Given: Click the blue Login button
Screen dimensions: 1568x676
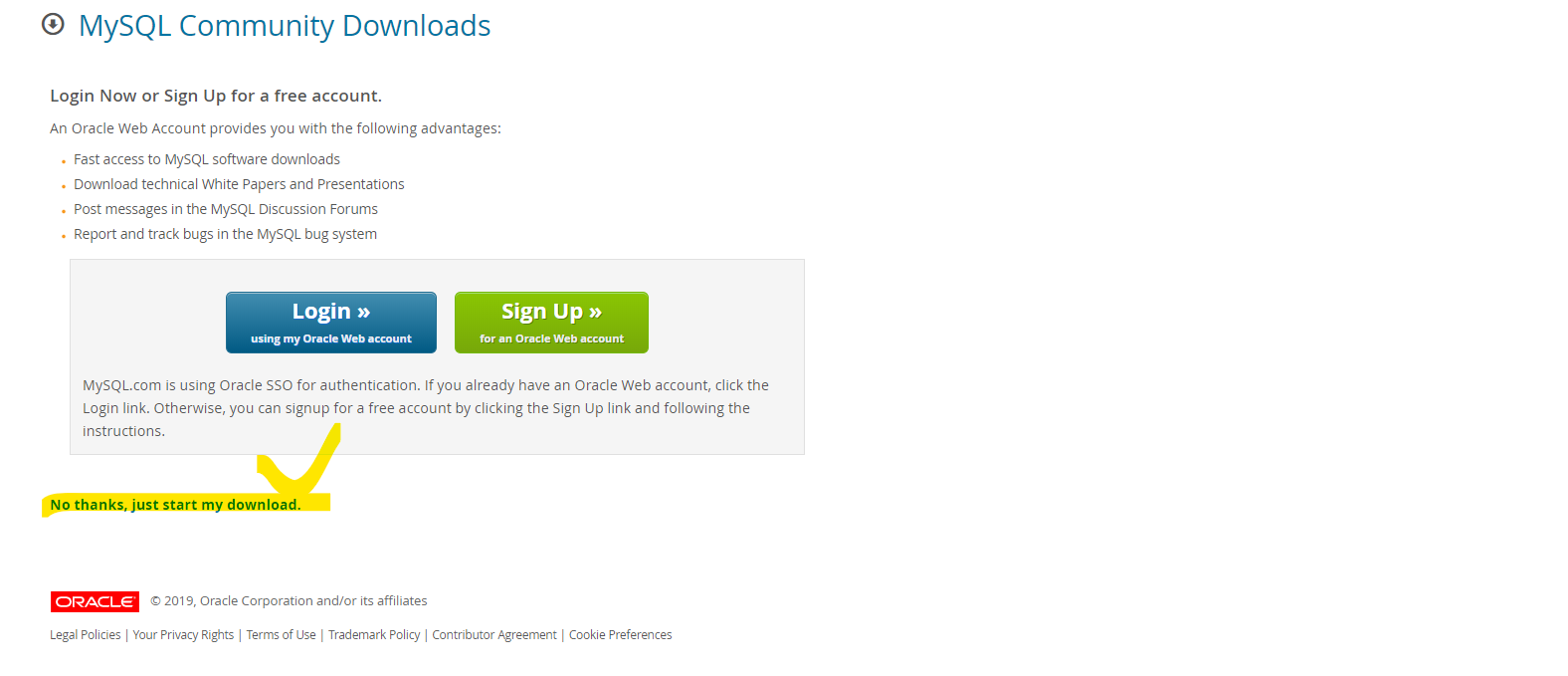Looking at the screenshot, I should (x=331, y=323).
